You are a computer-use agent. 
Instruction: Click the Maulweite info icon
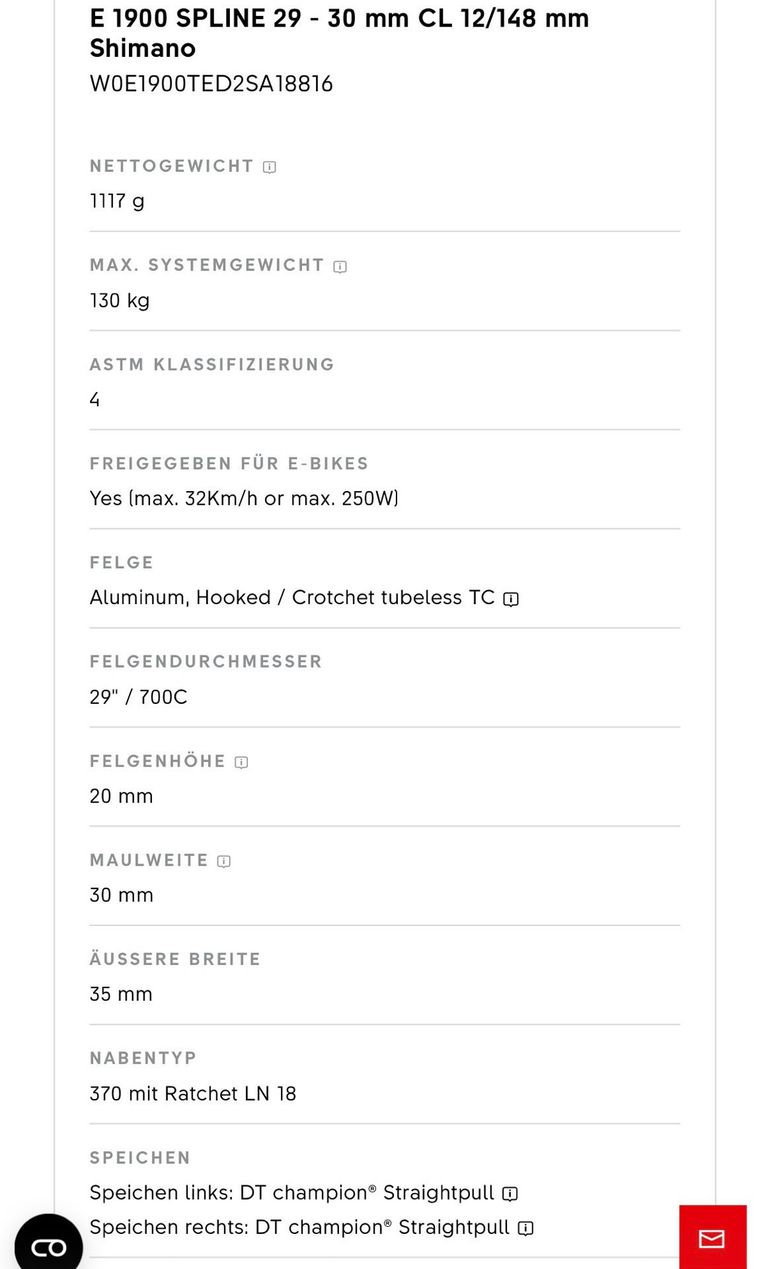pyautogui.click(x=224, y=861)
